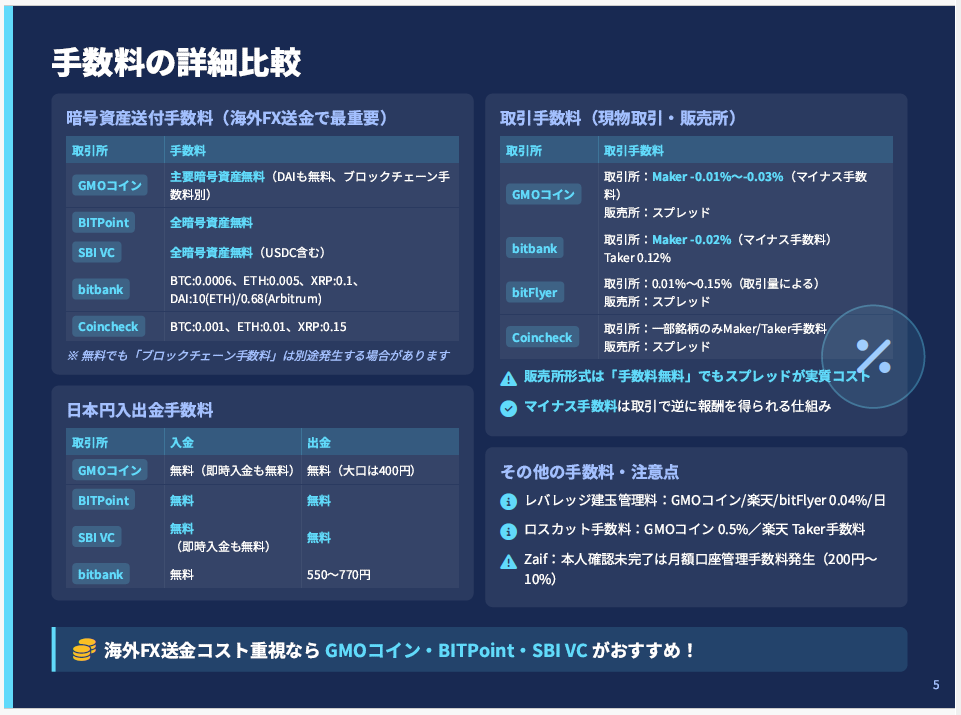Select SBI VC badge in 日本円入出金手数料 table
Screen dimensions: 961x715
pos(96,537)
